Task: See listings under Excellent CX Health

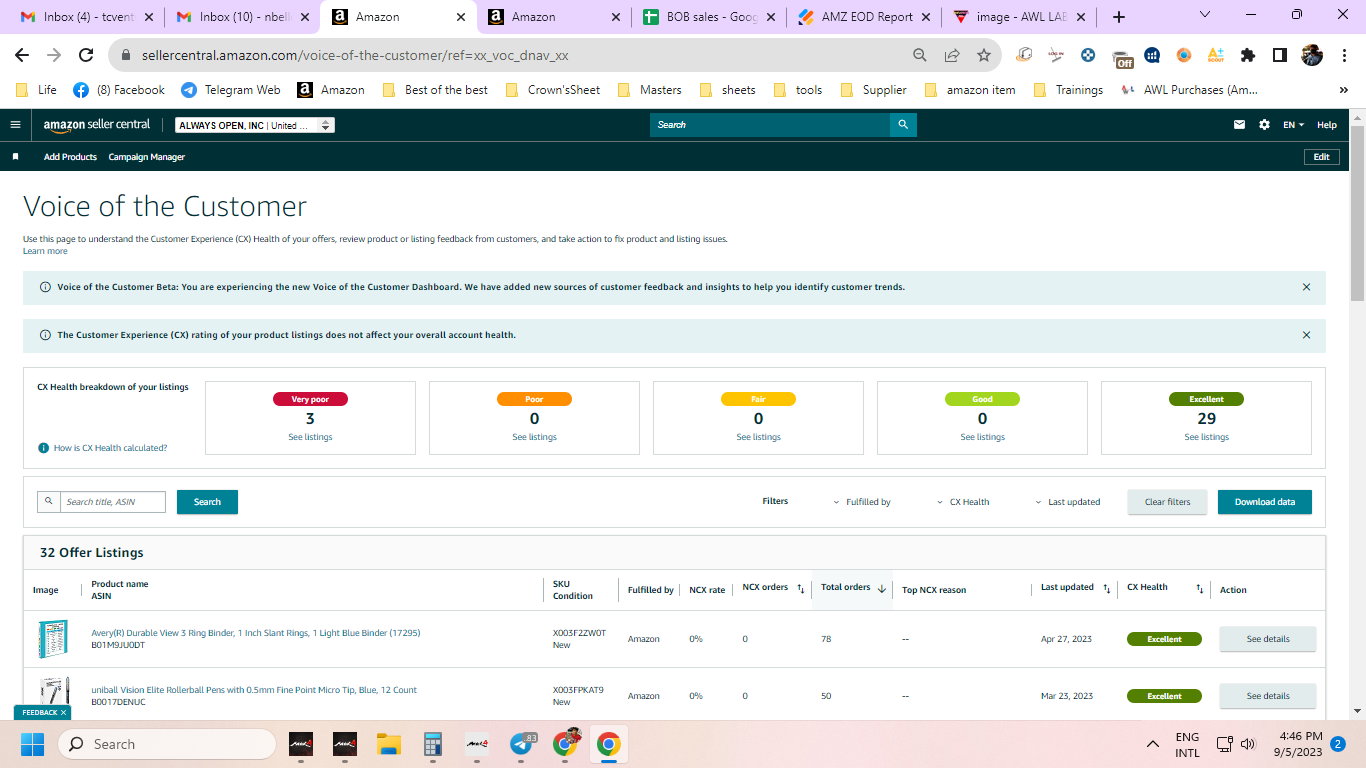Action: pos(1206,437)
